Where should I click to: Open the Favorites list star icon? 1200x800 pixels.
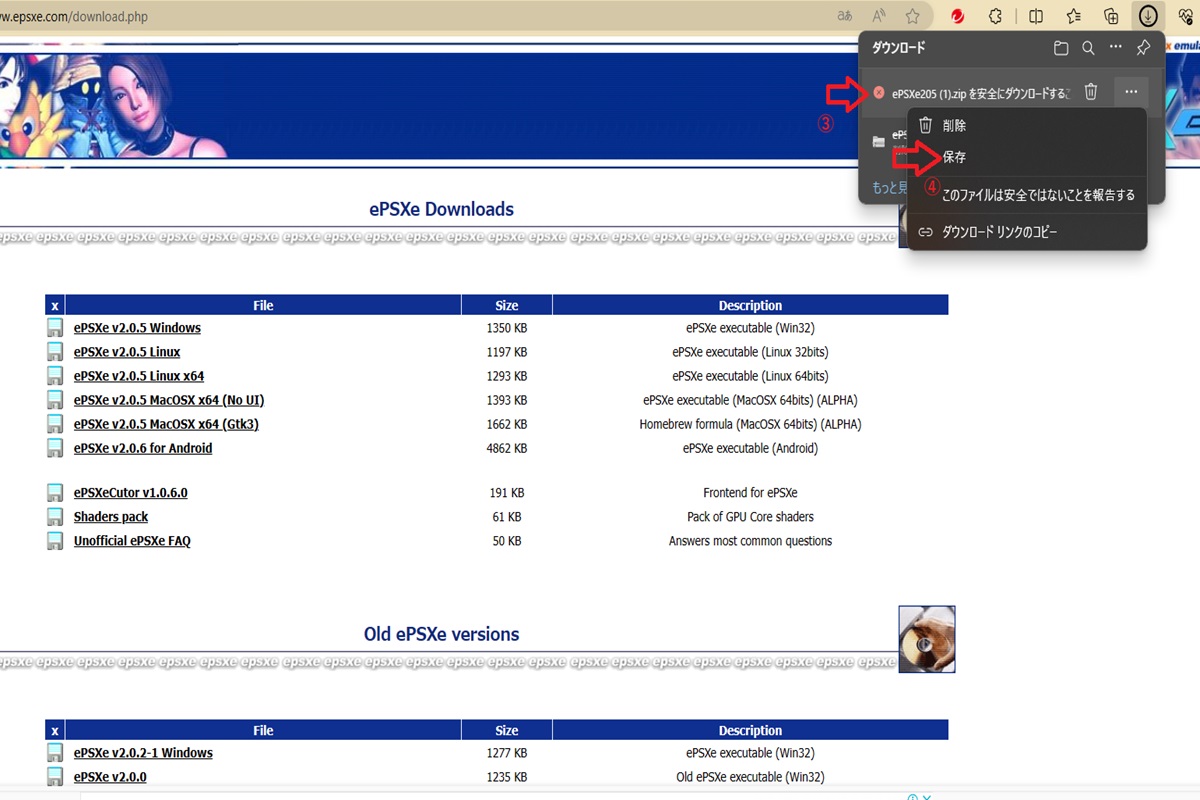tap(1073, 16)
